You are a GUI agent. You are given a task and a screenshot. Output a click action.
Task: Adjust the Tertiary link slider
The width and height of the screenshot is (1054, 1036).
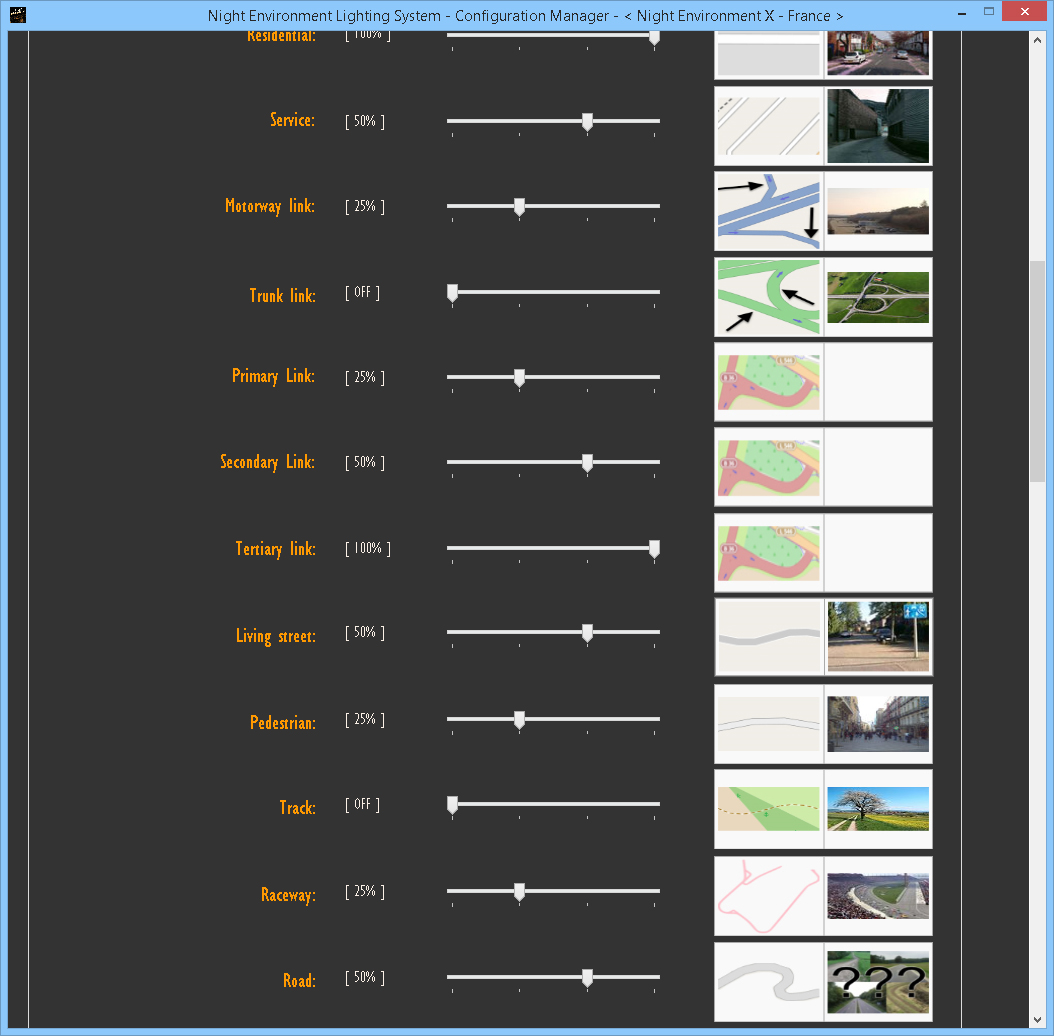553,549
